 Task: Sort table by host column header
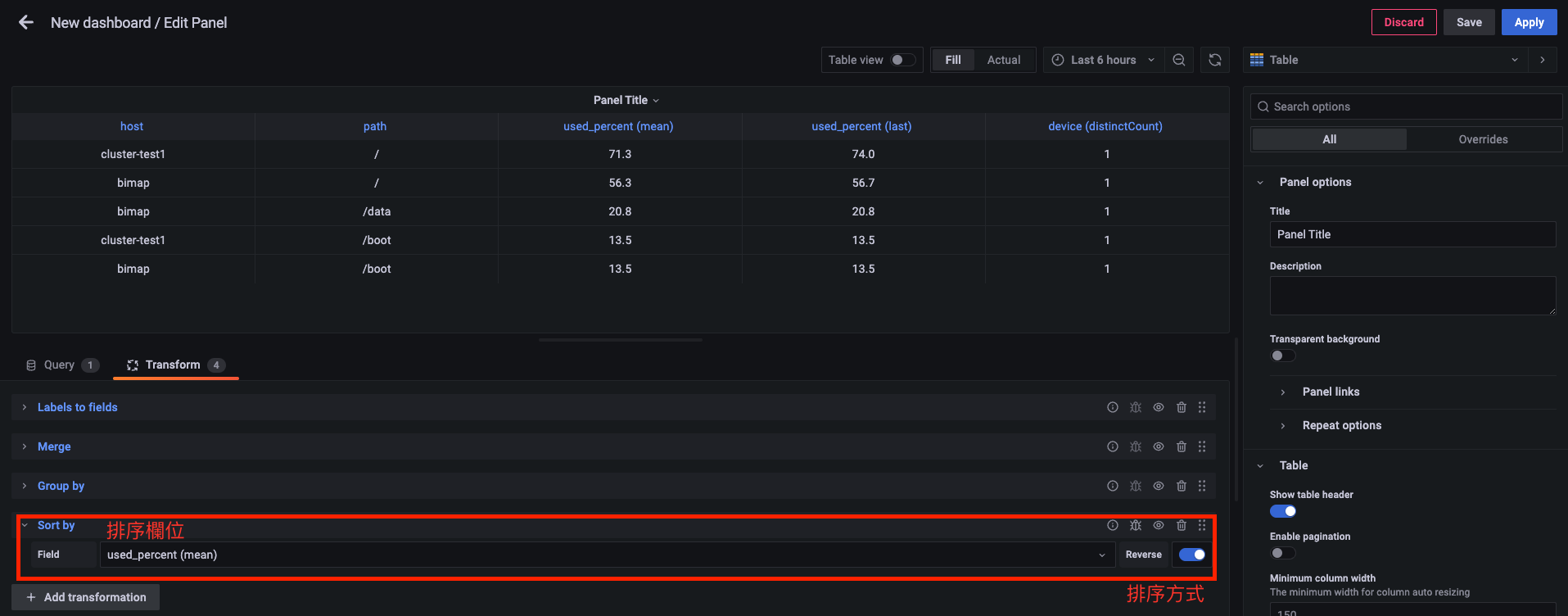[132, 126]
